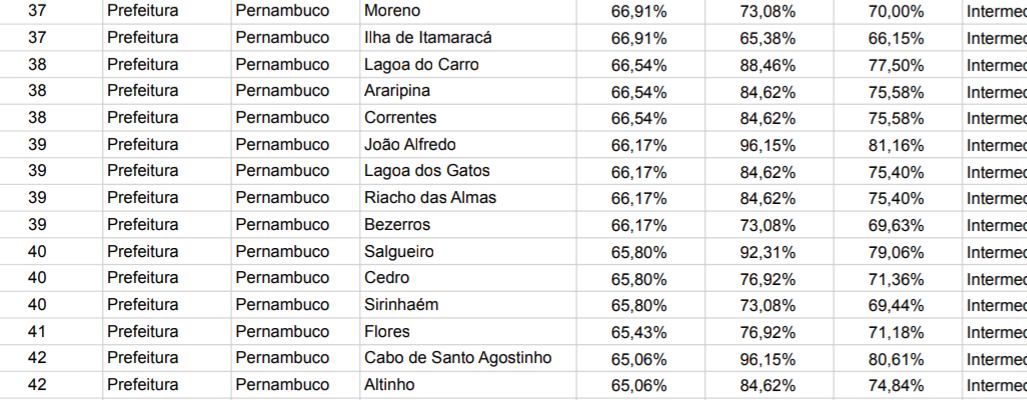Image resolution: width=1027 pixels, height=400 pixels.
Task: Click the rank 41 cell
Action: [x=37, y=332]
